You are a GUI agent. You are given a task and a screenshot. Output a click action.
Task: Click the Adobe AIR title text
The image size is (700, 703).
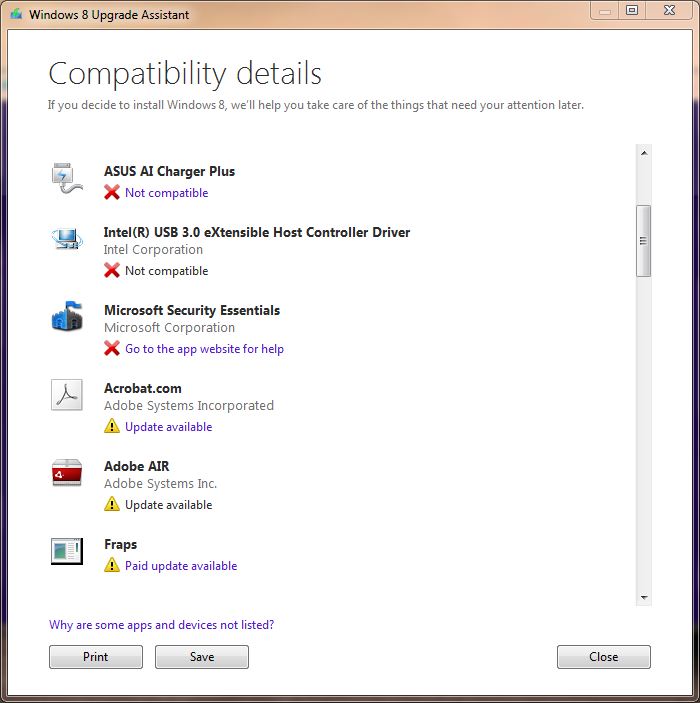pyautogui.click(x=137, y=466)
